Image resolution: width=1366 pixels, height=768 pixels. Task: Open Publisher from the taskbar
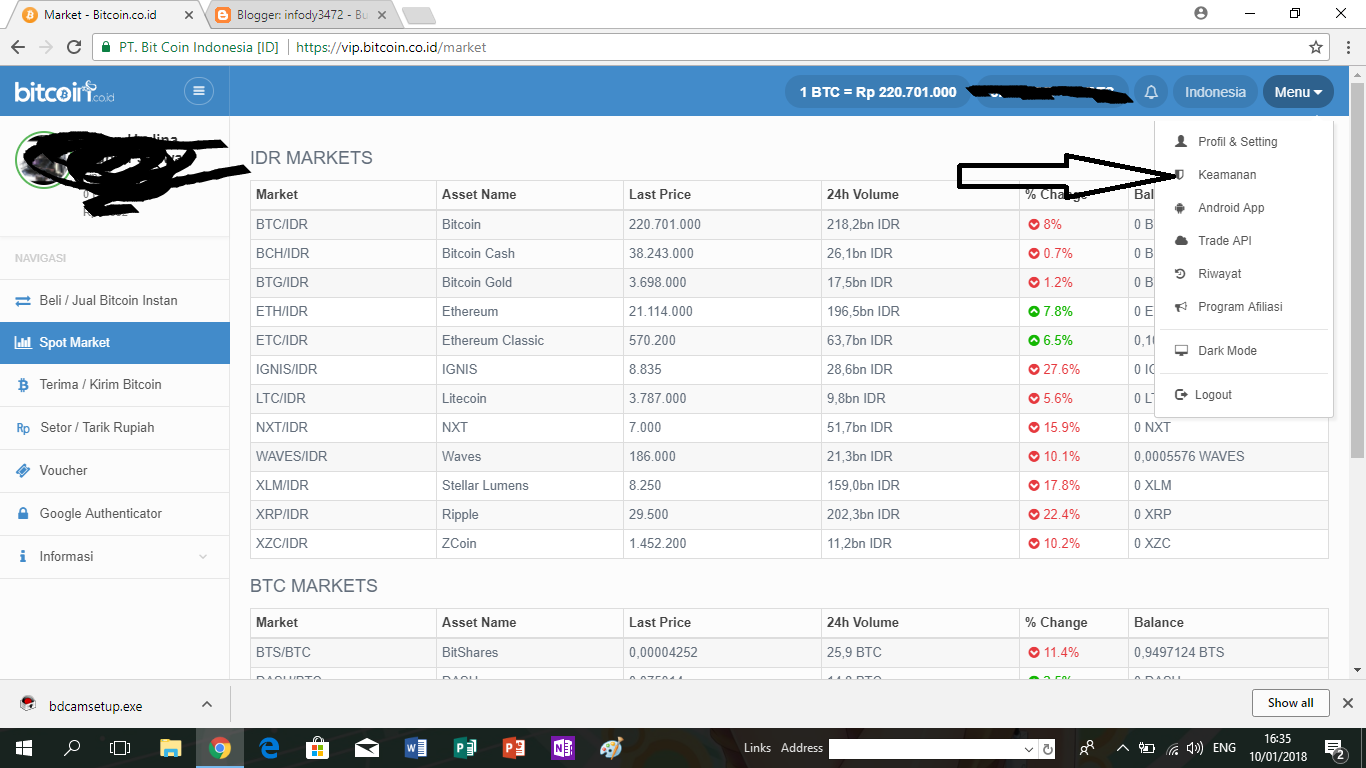(x=465, y=748)
